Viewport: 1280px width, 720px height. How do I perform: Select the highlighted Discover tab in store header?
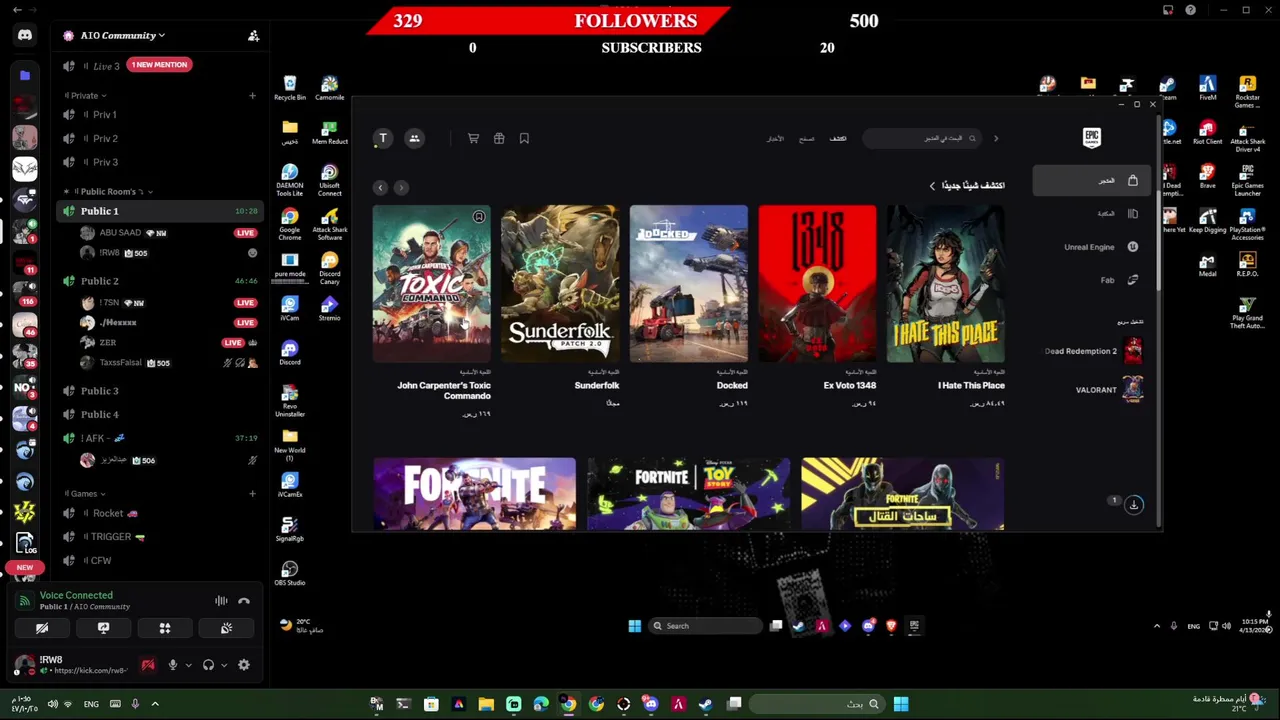pos(838,138)
